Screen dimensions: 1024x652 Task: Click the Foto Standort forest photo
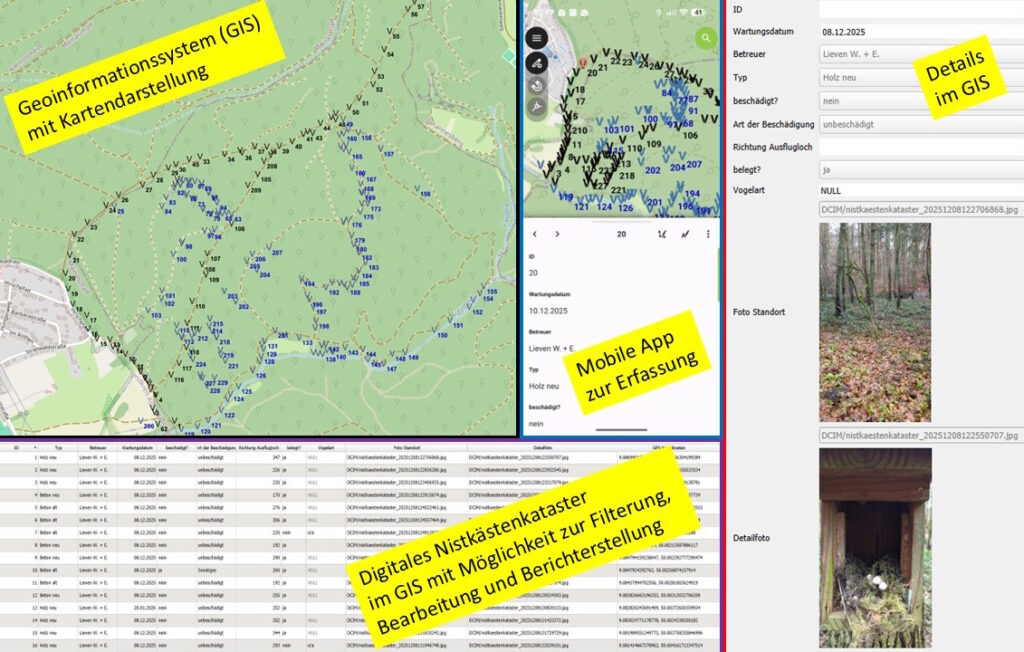[x=875, y=321]
